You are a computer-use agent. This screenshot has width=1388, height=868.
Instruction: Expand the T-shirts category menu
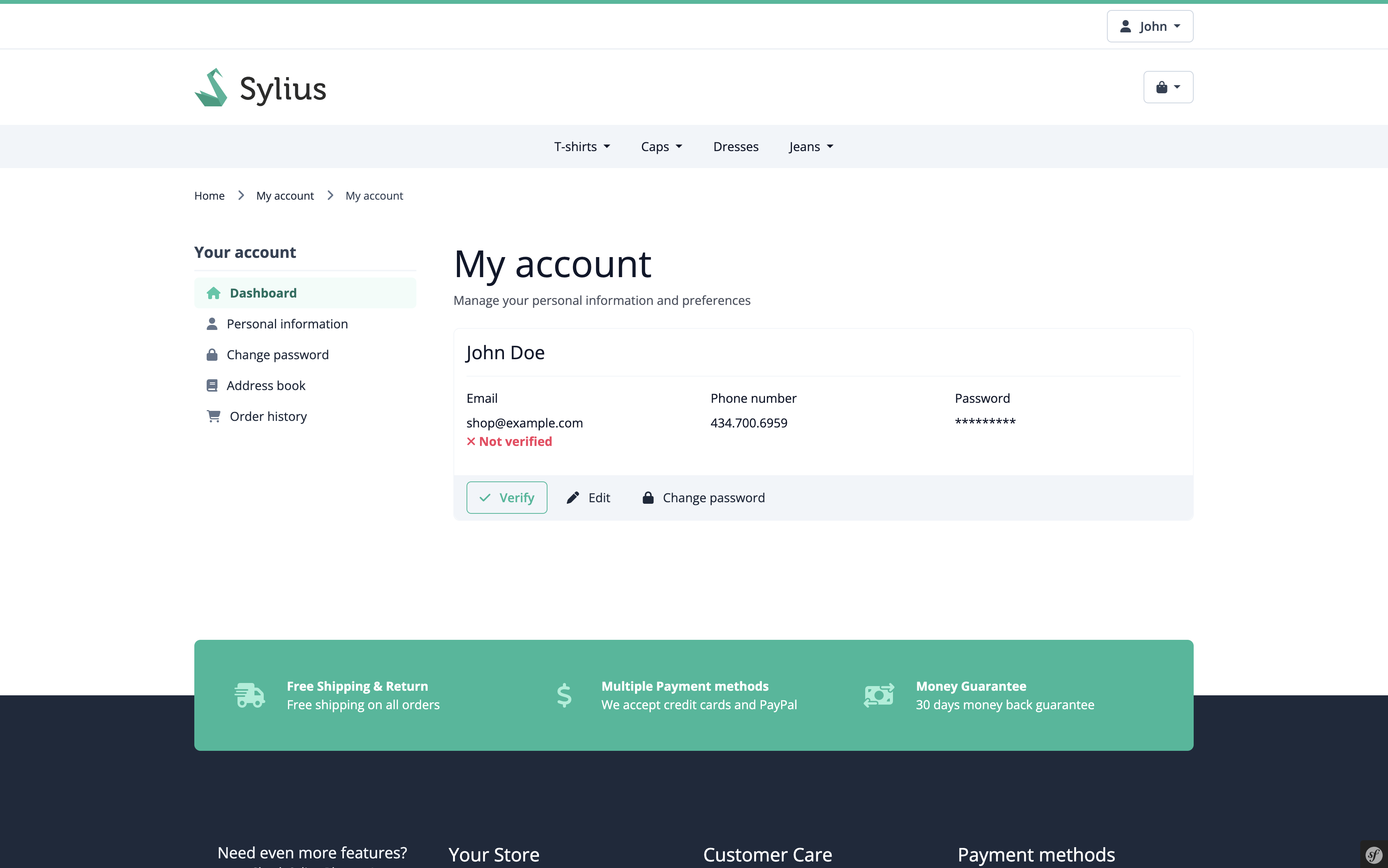point(581,147)
